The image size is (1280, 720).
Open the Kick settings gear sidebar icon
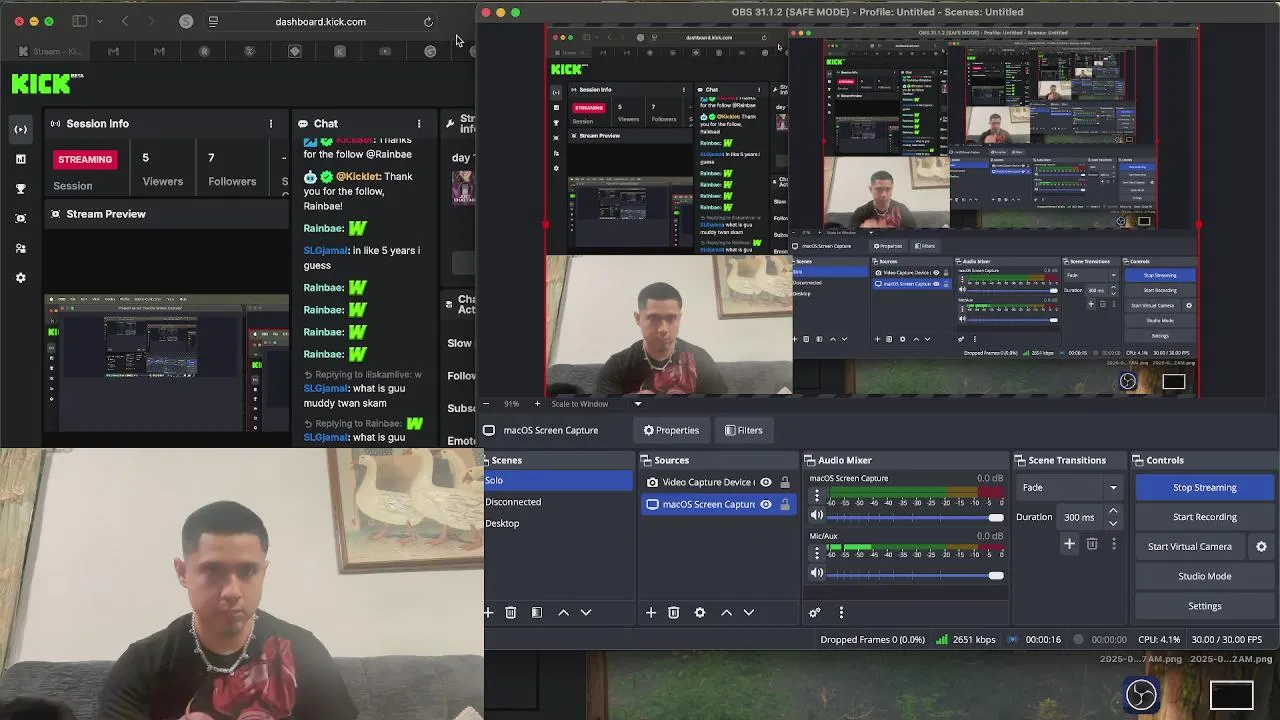click(x=21, y=278)
